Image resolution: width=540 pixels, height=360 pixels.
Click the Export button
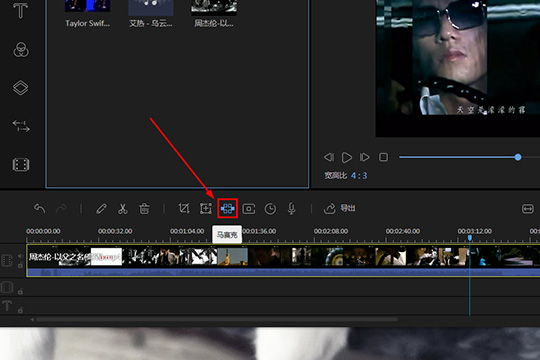(x=339, y=208)
